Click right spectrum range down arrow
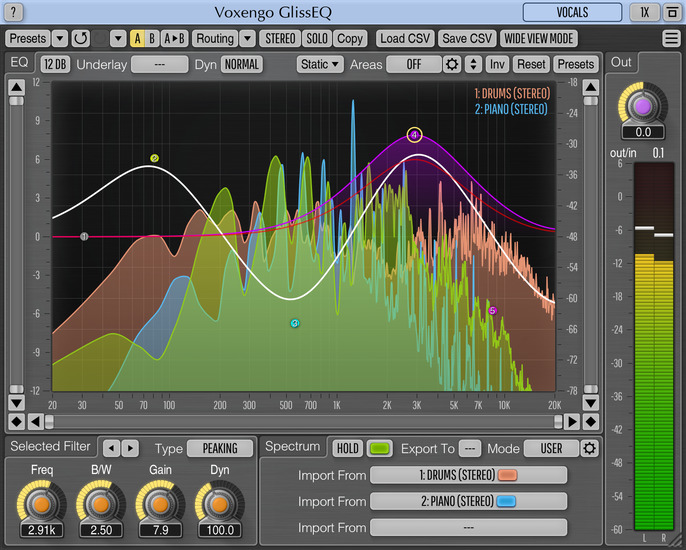The image size is (686, 550). click(591, 403)
